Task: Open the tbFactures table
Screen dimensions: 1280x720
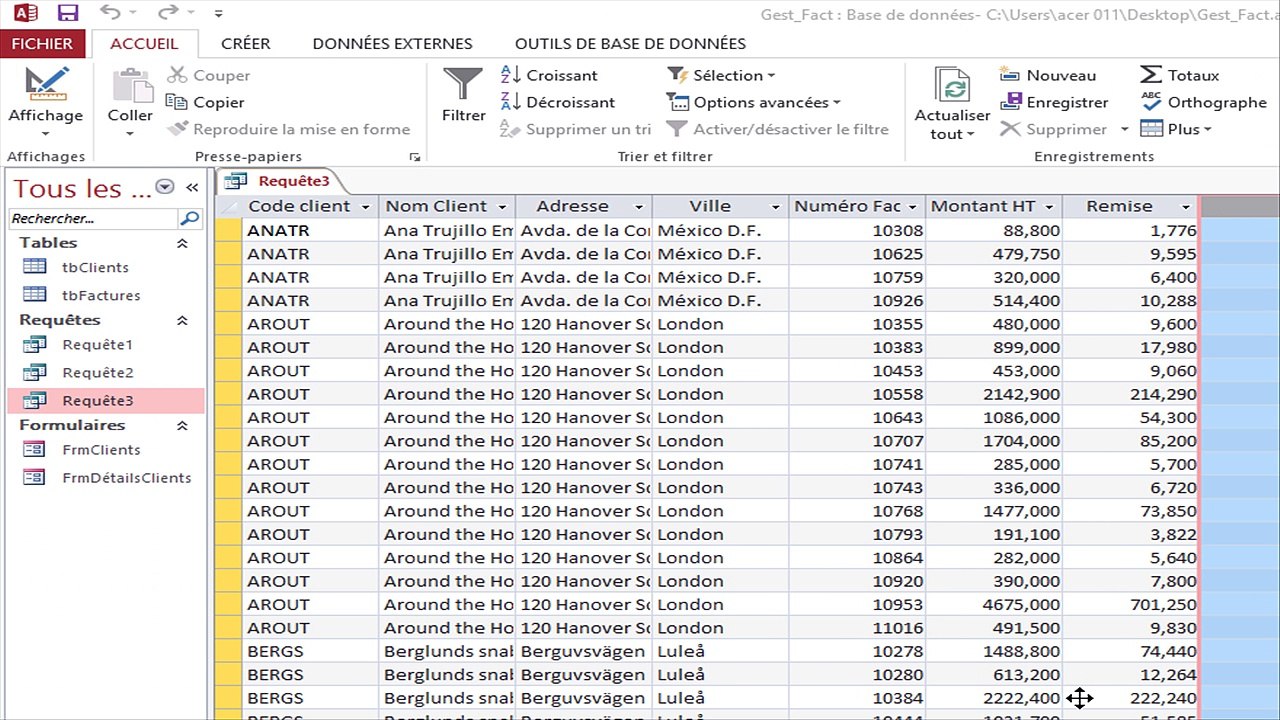Action: click(101, 295)
